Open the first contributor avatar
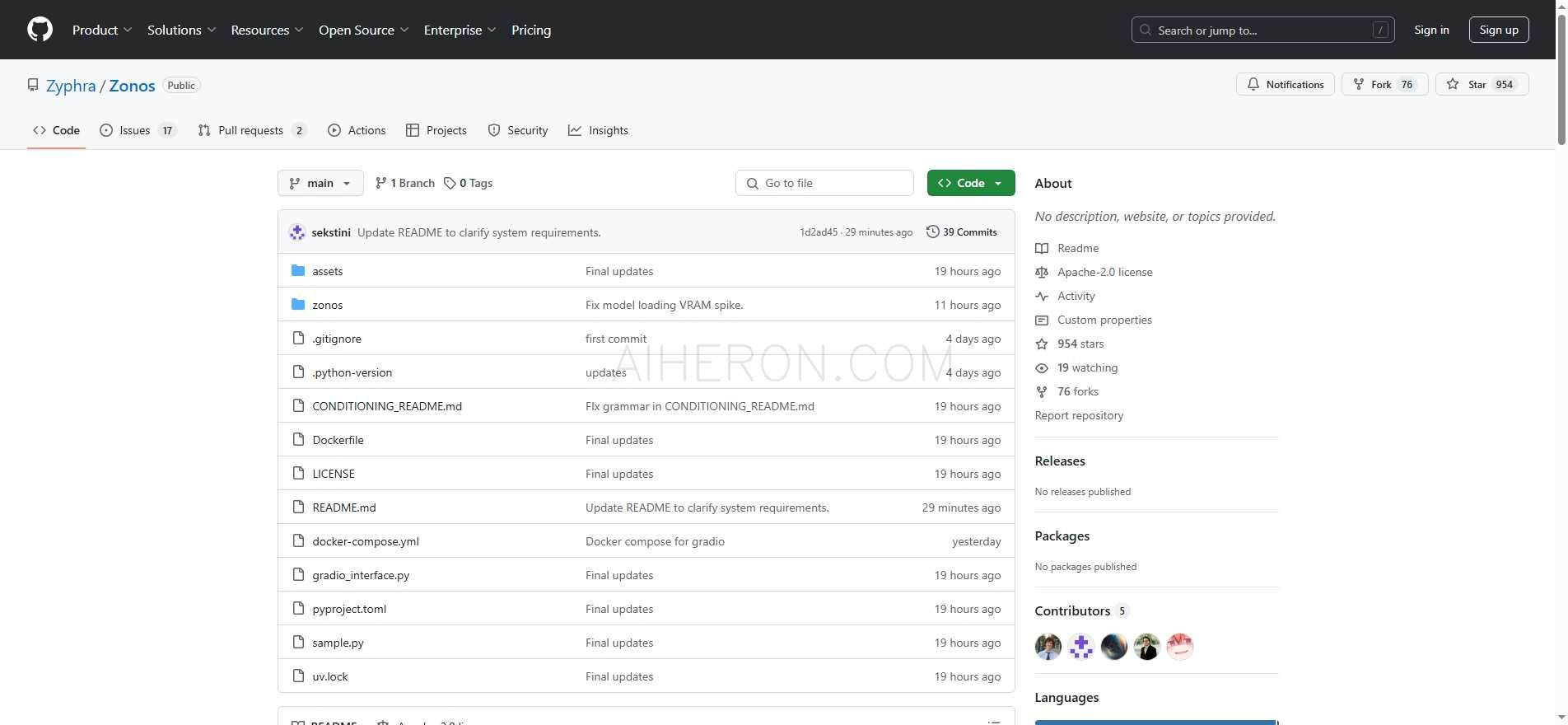 tap(1048, 647)
